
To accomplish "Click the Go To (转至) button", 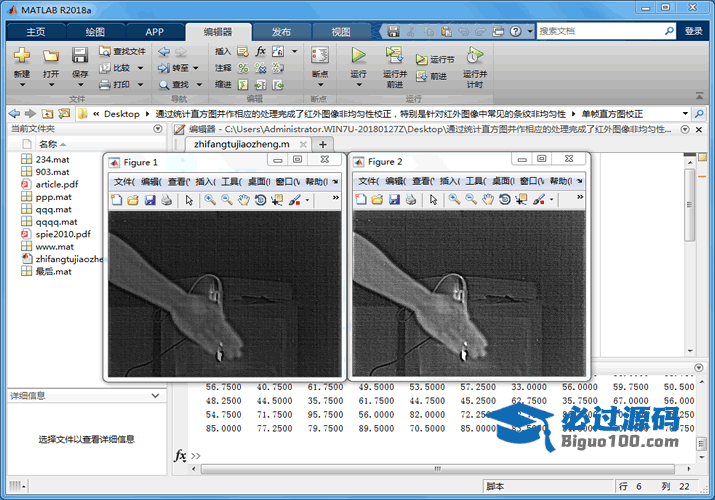I will [x=178, y=68].
